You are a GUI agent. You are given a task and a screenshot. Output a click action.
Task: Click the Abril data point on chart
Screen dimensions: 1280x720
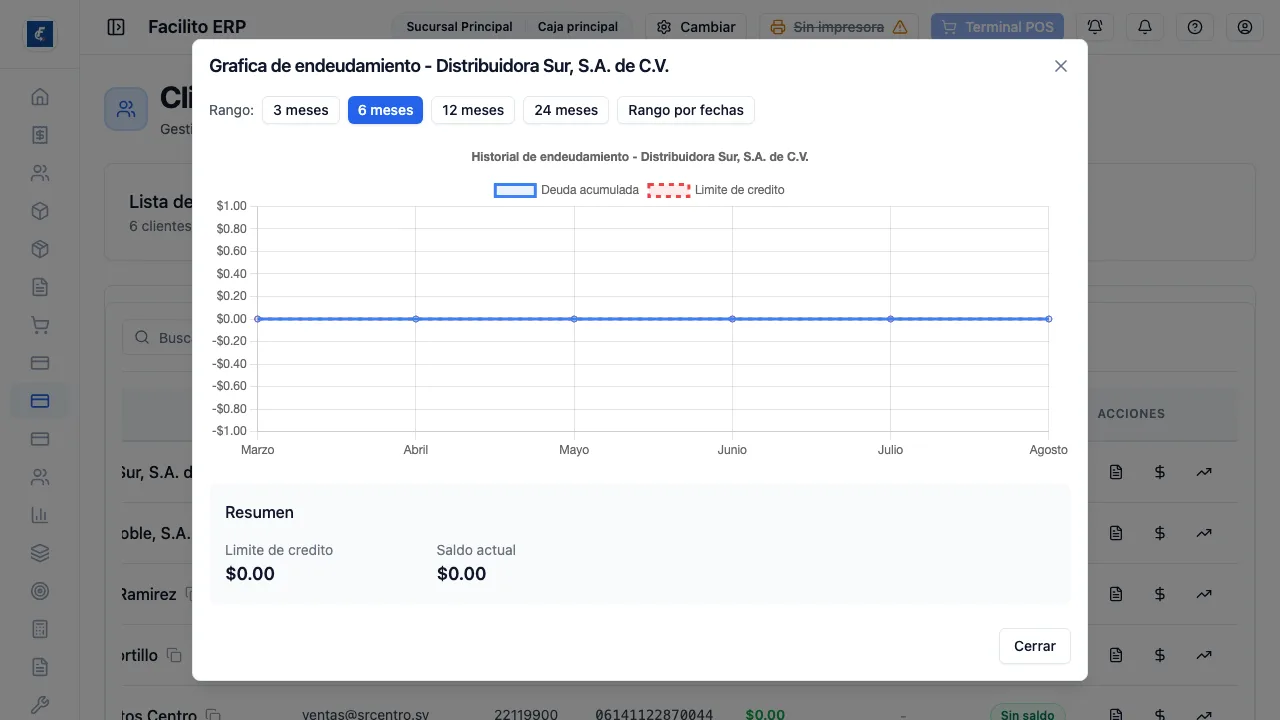416,319
